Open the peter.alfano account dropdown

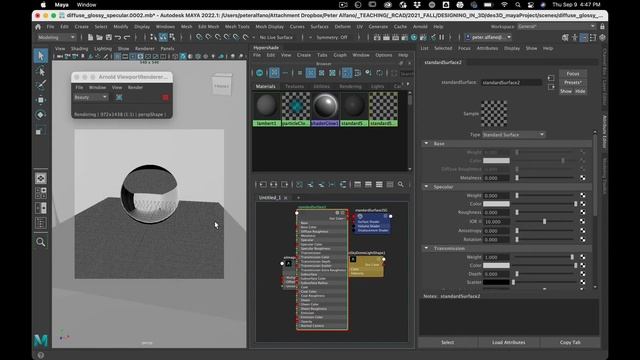488,37
